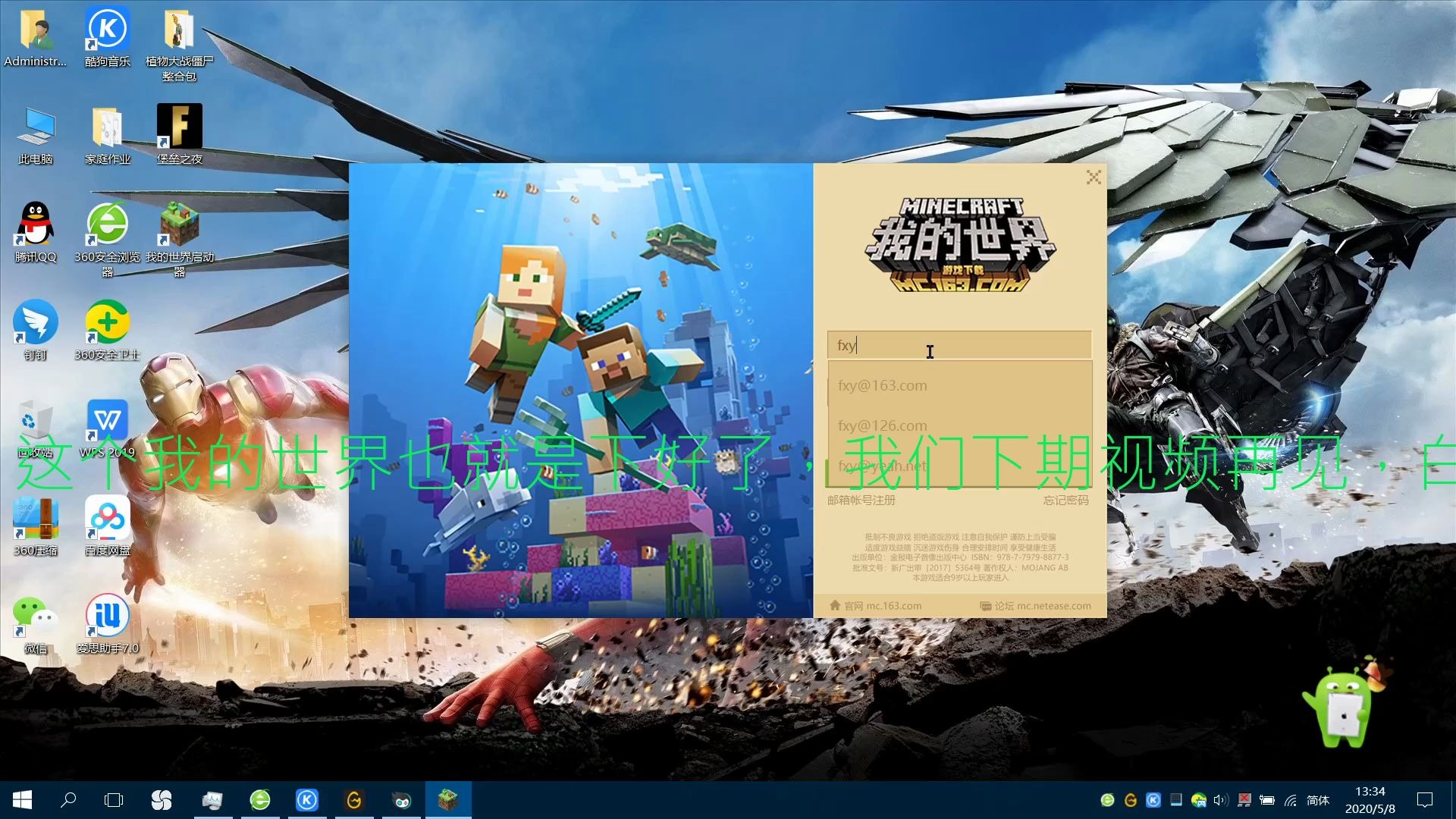Select the fxy@yeah.net suggestion

pos(959,466)
